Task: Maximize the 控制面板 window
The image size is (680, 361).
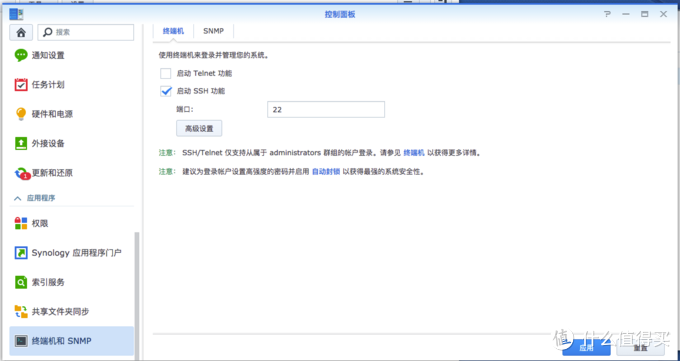Action: click(x=644, y=14)
